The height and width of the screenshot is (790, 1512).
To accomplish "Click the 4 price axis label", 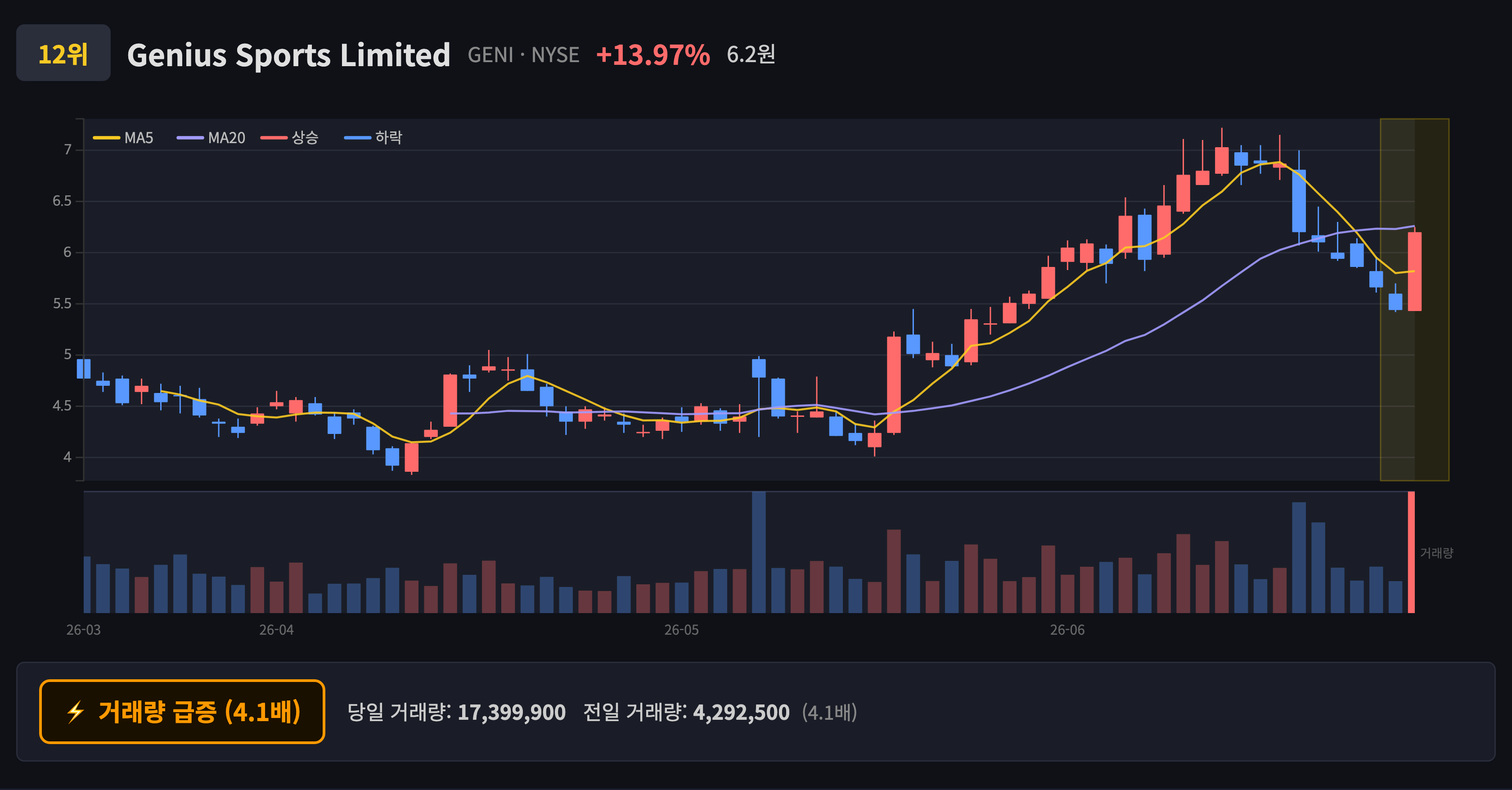I will pyautogui.click(x=67, y=456).
